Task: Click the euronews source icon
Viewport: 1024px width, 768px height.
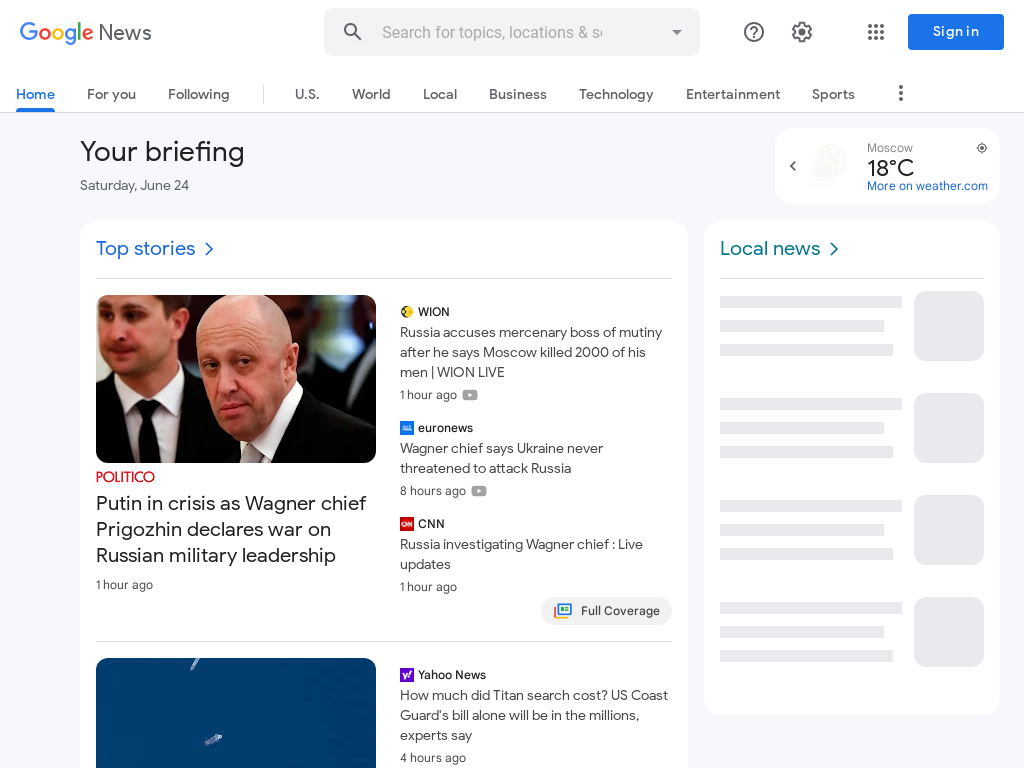Action: pos(407,428)
